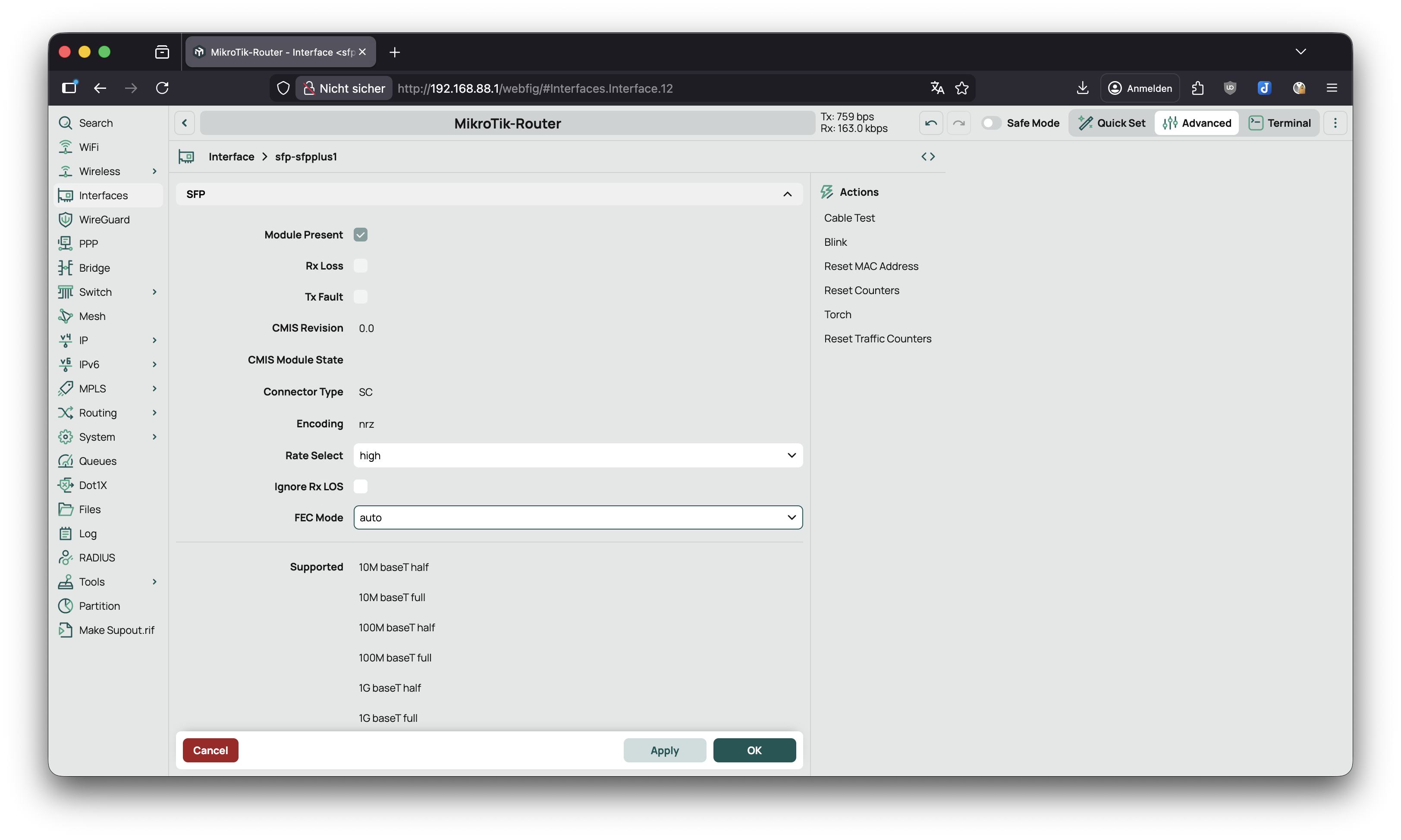This screenshot has width=1401, height=840.
Task: Expand the System submenu
Action: [154, 437]
